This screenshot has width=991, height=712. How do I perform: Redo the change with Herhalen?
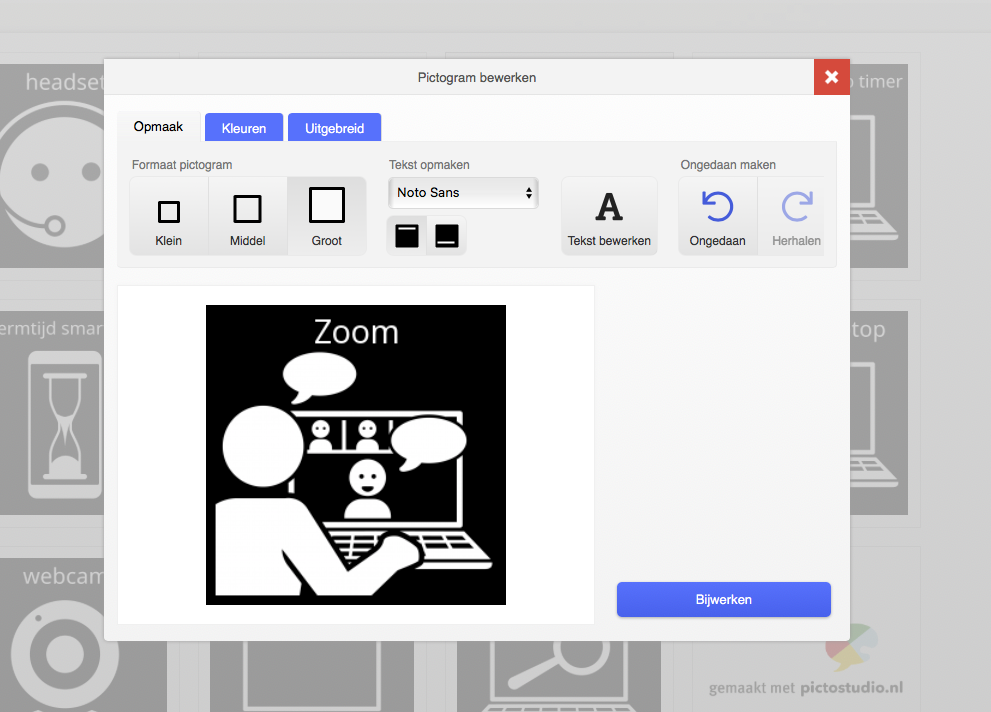tap(793, 215)
